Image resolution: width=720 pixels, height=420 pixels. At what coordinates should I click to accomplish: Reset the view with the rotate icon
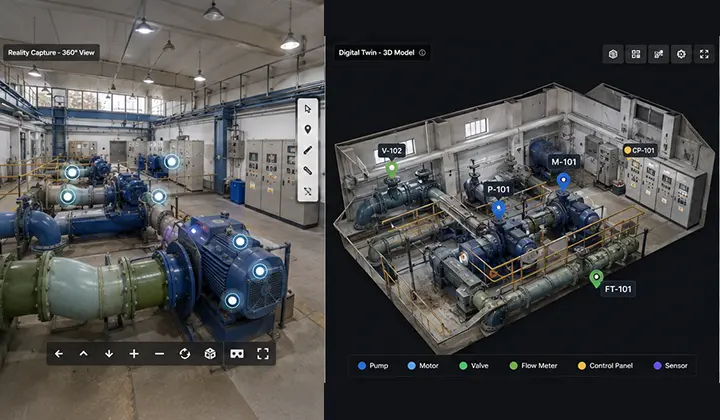(185, 353)
